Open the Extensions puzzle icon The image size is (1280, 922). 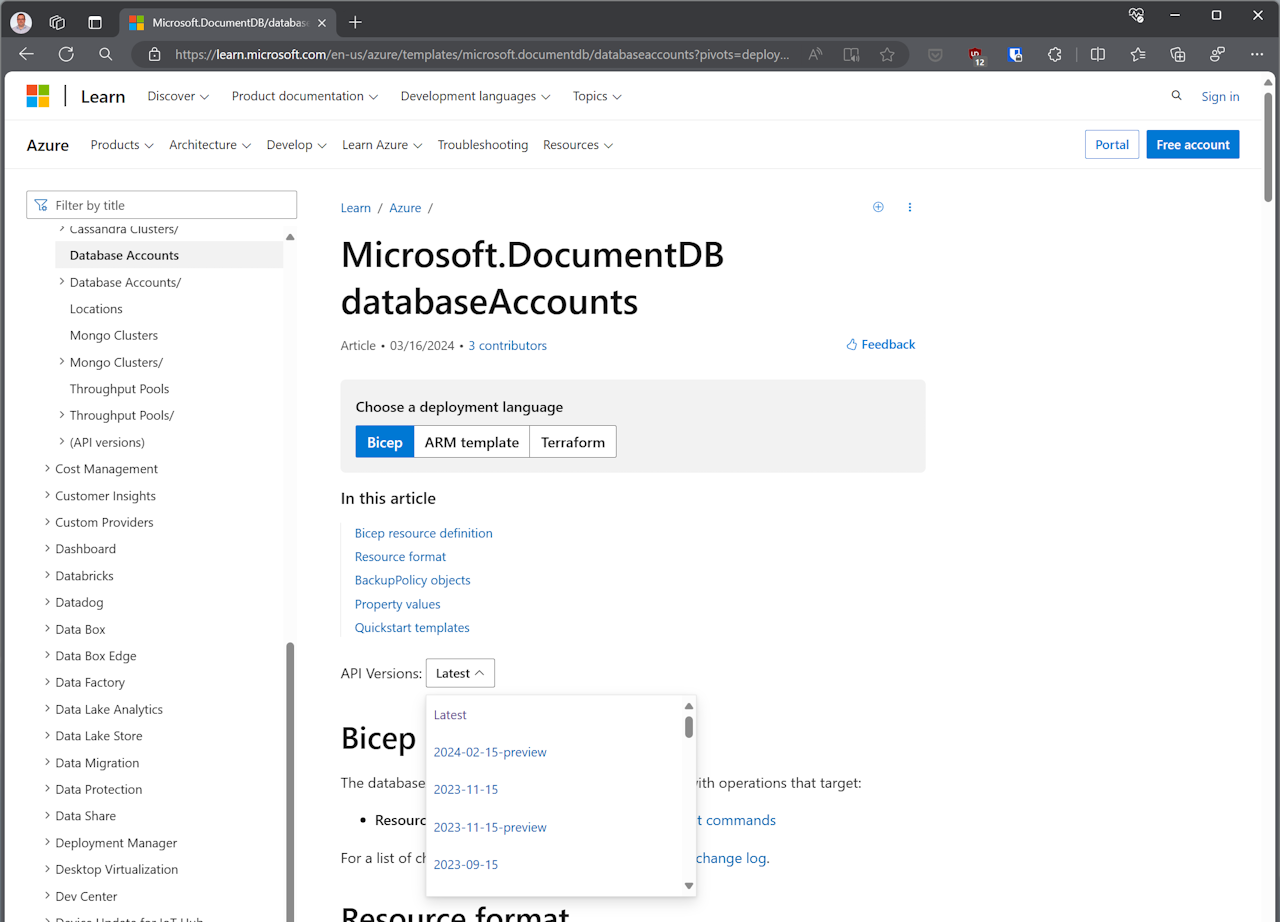pos(1055,55)
